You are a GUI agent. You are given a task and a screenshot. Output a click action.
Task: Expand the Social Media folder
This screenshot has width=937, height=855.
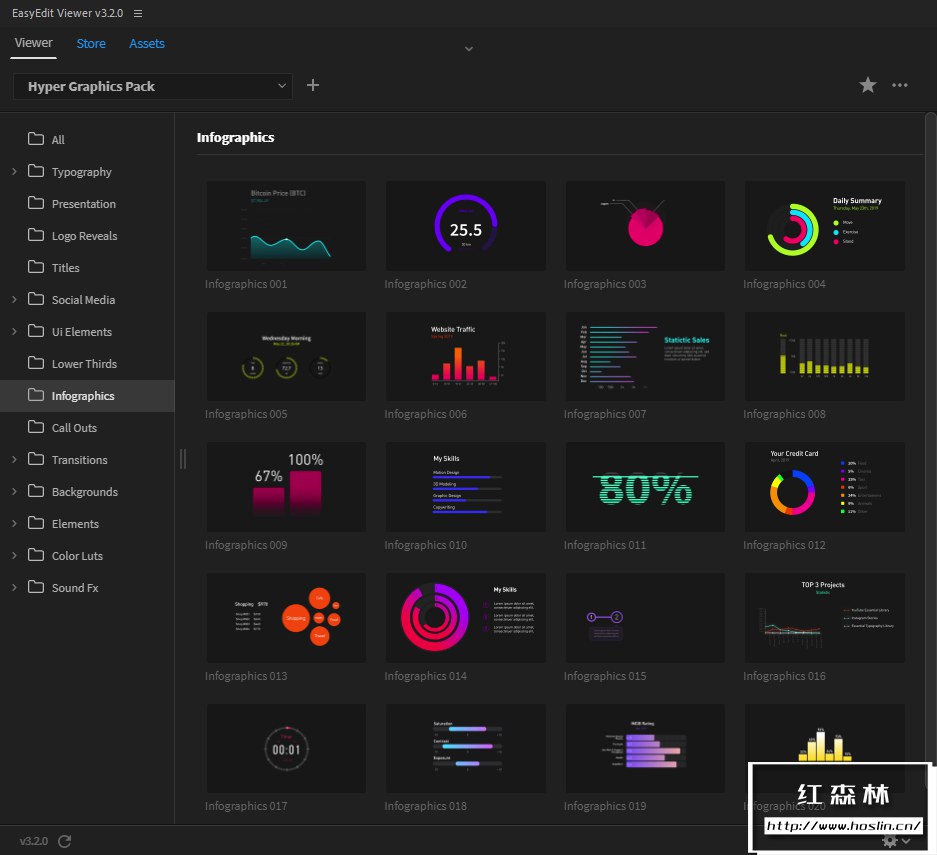14,299
